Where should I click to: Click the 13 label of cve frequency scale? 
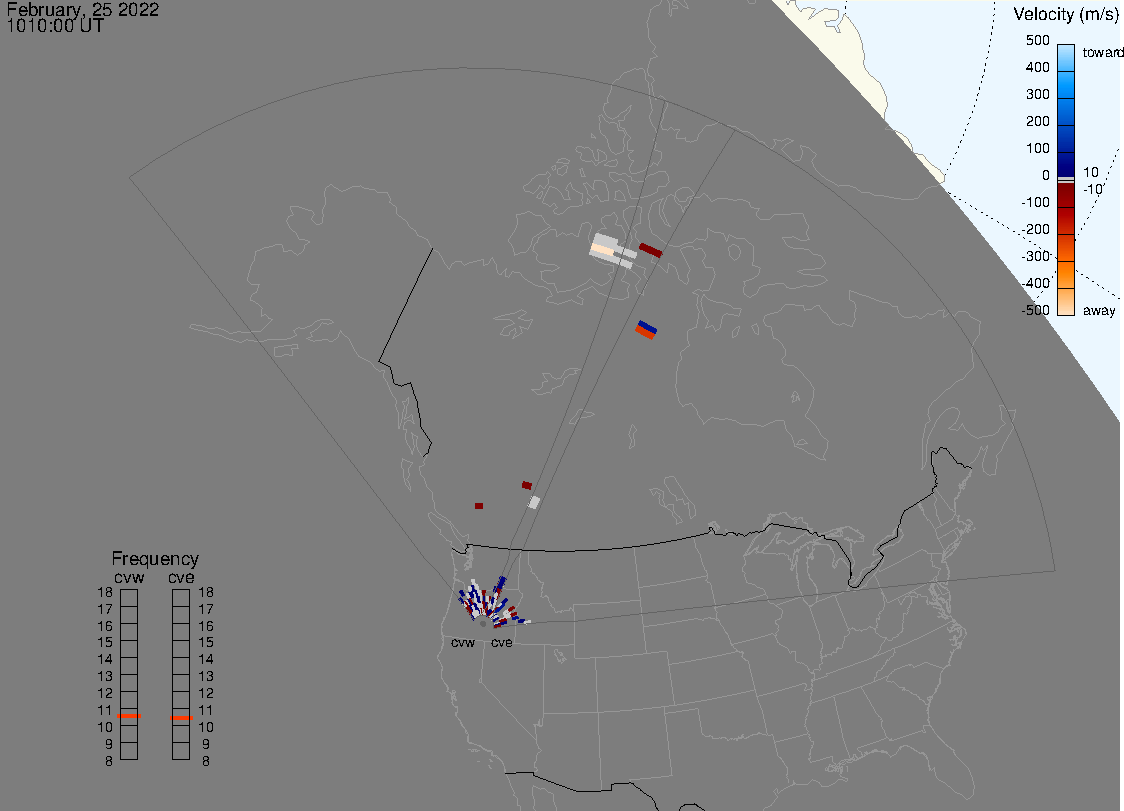206,676
